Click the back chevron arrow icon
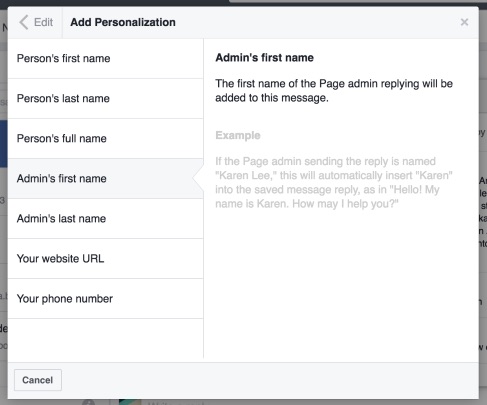 [24, 22]
